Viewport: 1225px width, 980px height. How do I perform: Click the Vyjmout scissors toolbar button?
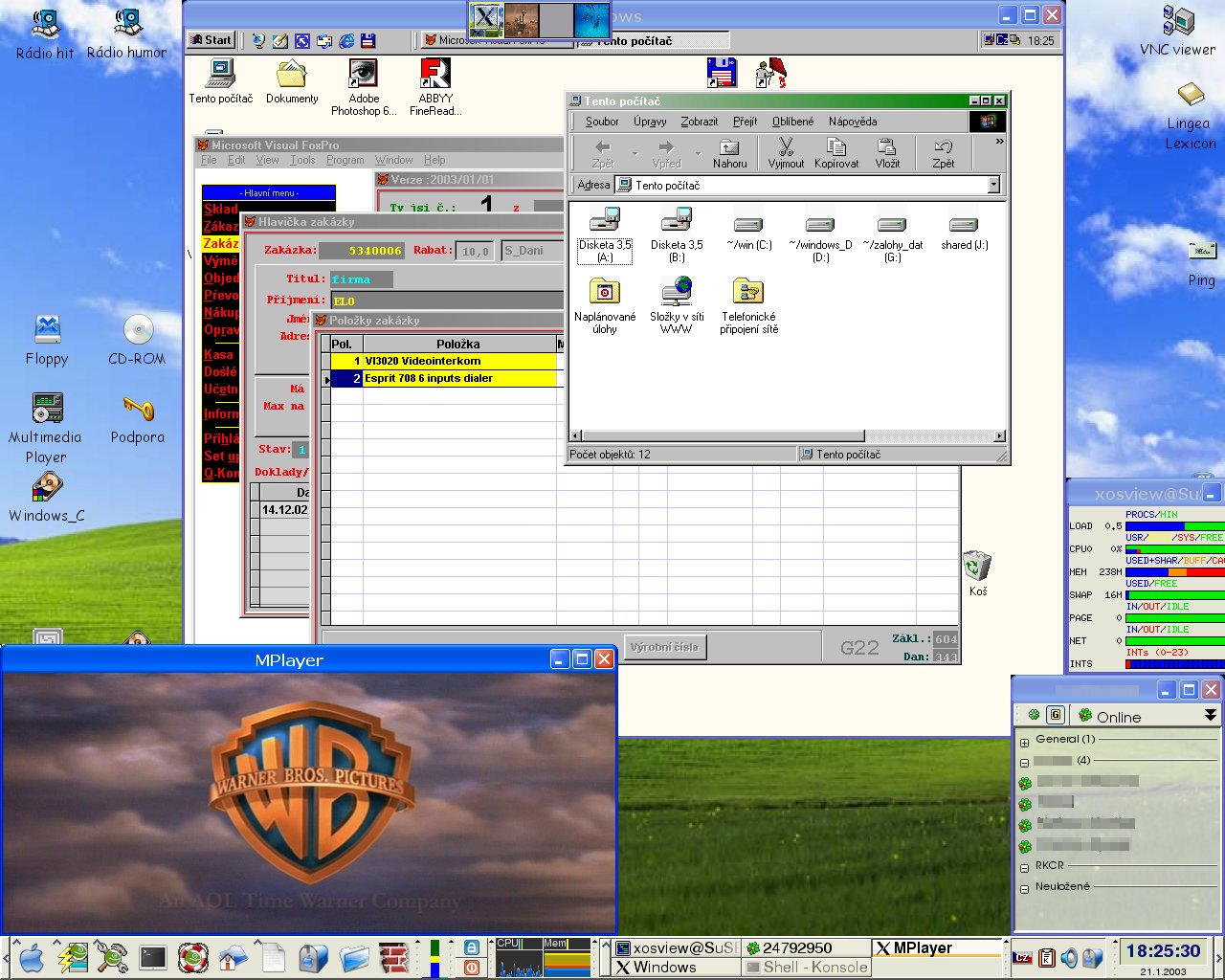click(786, 152)
